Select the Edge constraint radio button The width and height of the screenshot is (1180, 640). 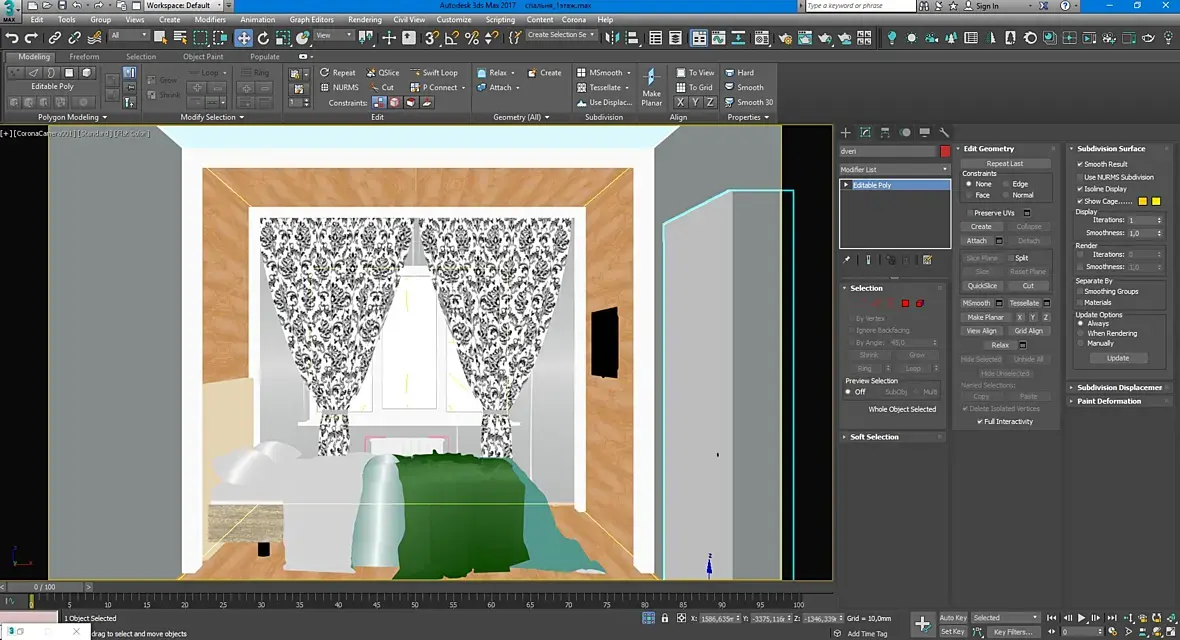click(1006, 184)
